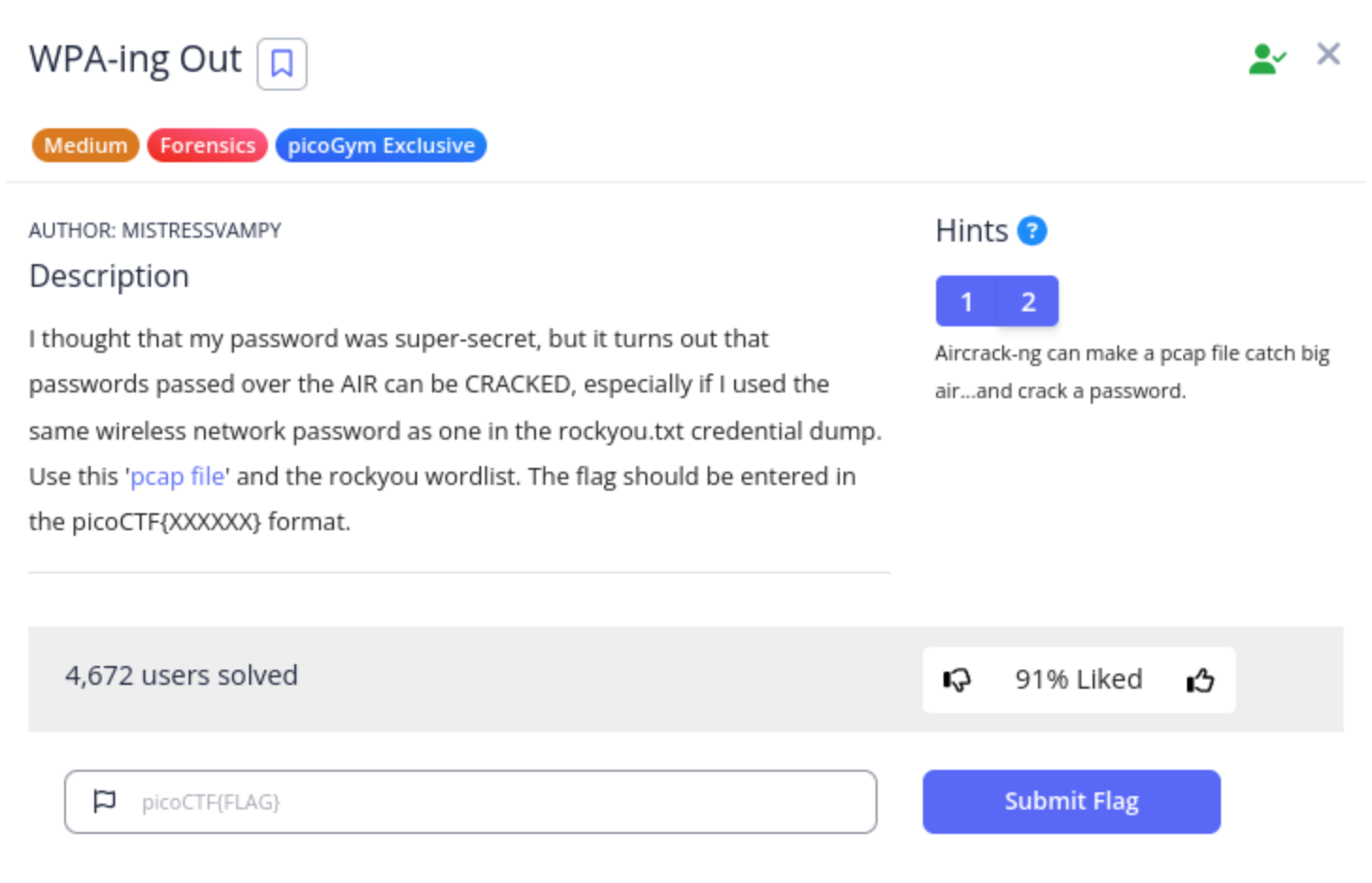This screenshot has width=1372, height=883.
Task: Click the flag icon in input box
Action: 104,802
